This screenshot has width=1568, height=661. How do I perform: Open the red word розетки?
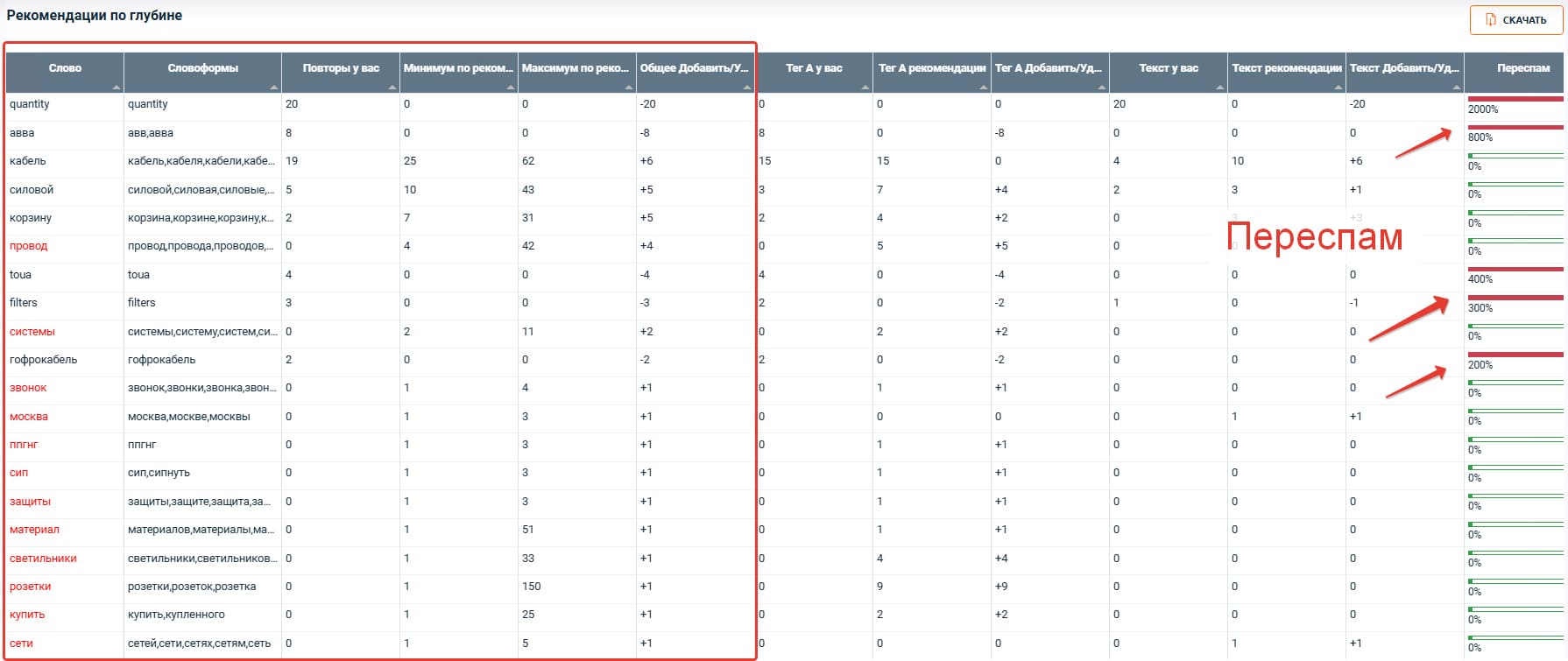(x=31, y=587)
